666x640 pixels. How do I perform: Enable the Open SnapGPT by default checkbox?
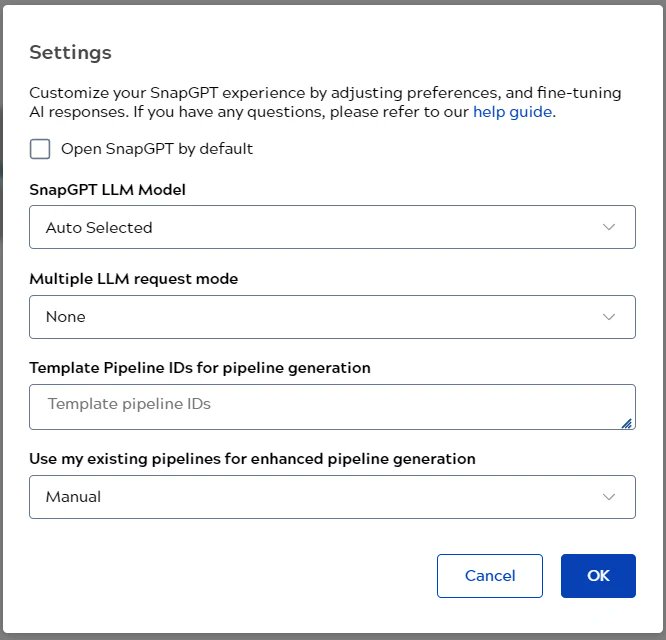pos(40,149)
